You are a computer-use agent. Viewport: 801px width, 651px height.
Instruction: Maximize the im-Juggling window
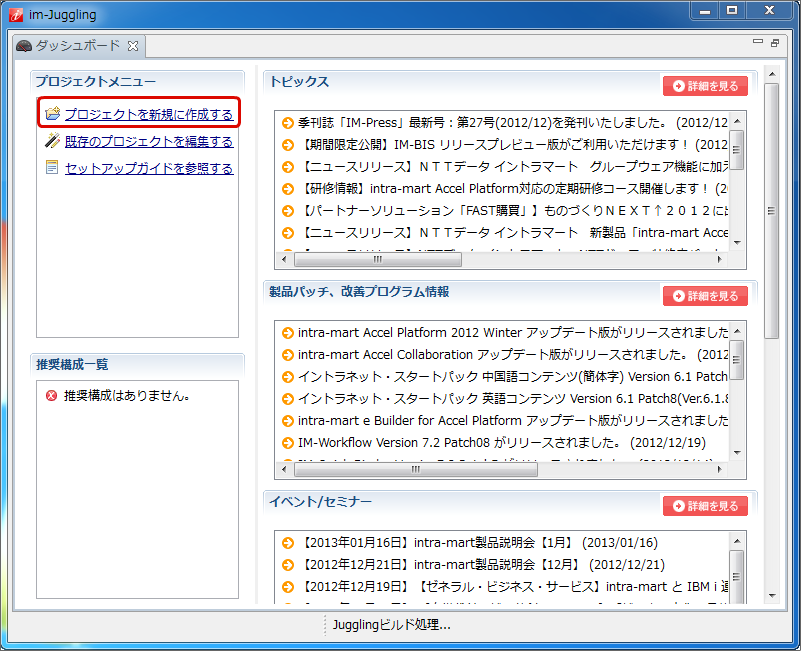click(x=732, y=10)
